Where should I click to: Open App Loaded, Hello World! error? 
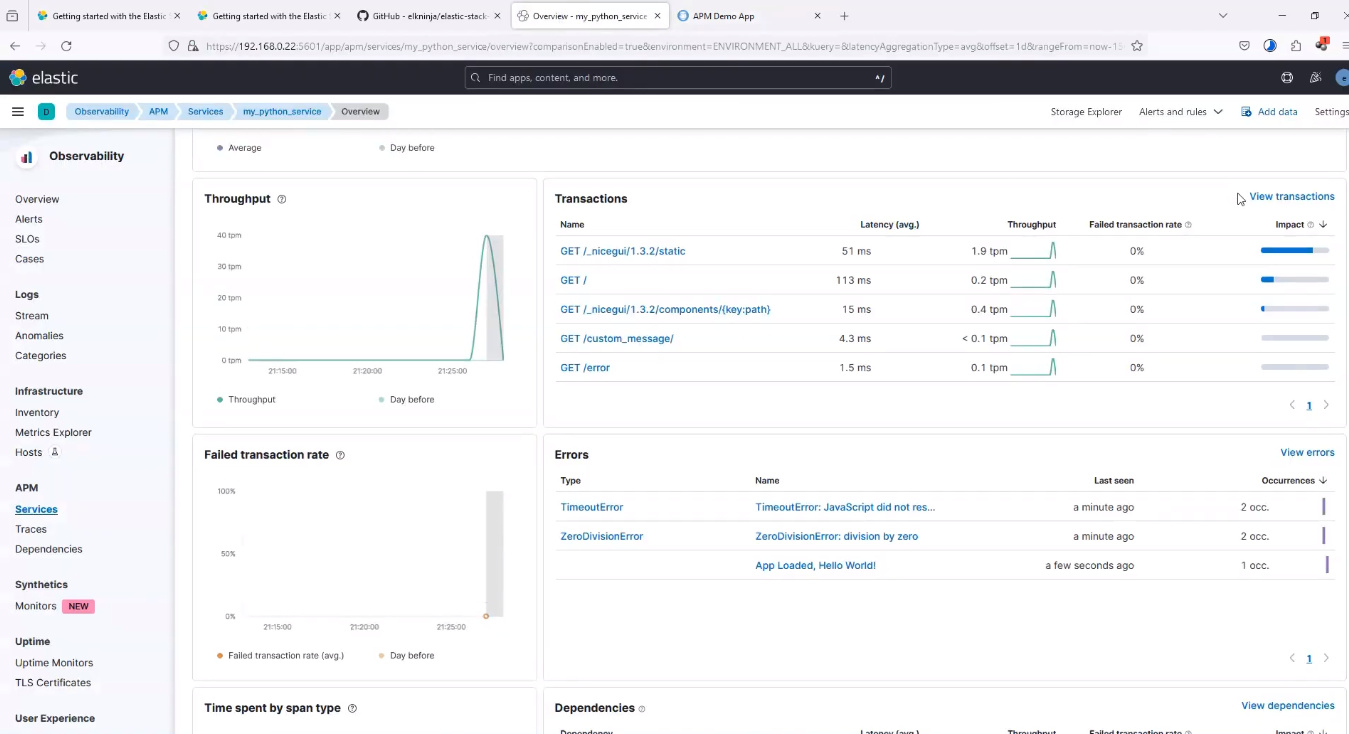[x=815, y=565]
